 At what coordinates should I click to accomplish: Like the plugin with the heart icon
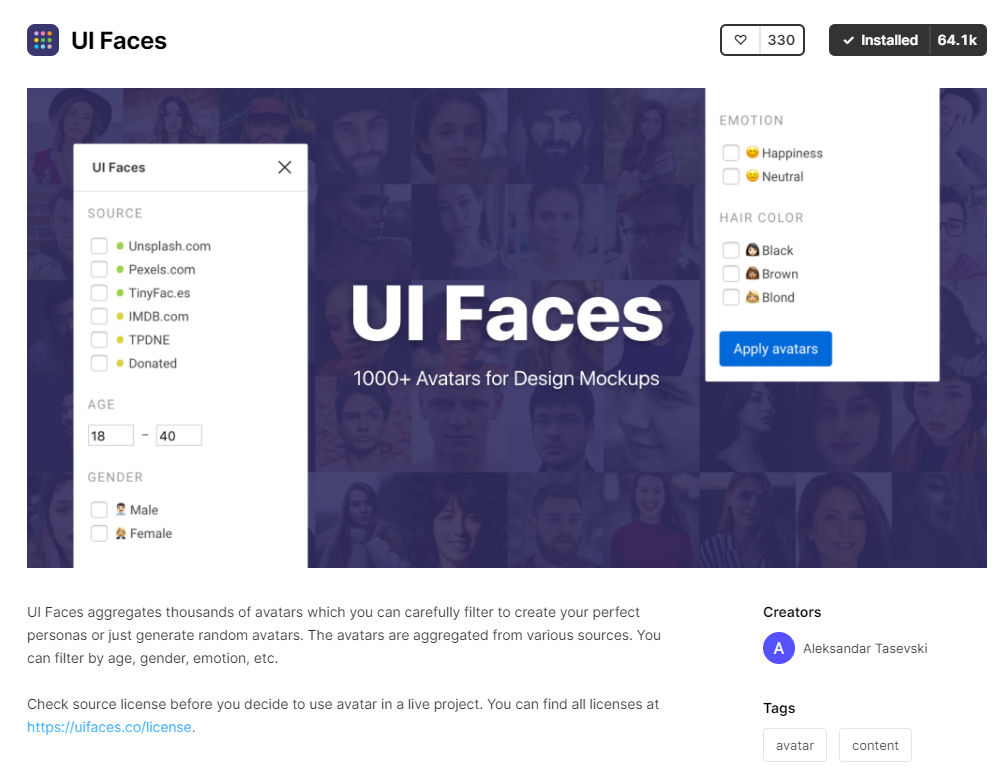[x=741, y=40]
